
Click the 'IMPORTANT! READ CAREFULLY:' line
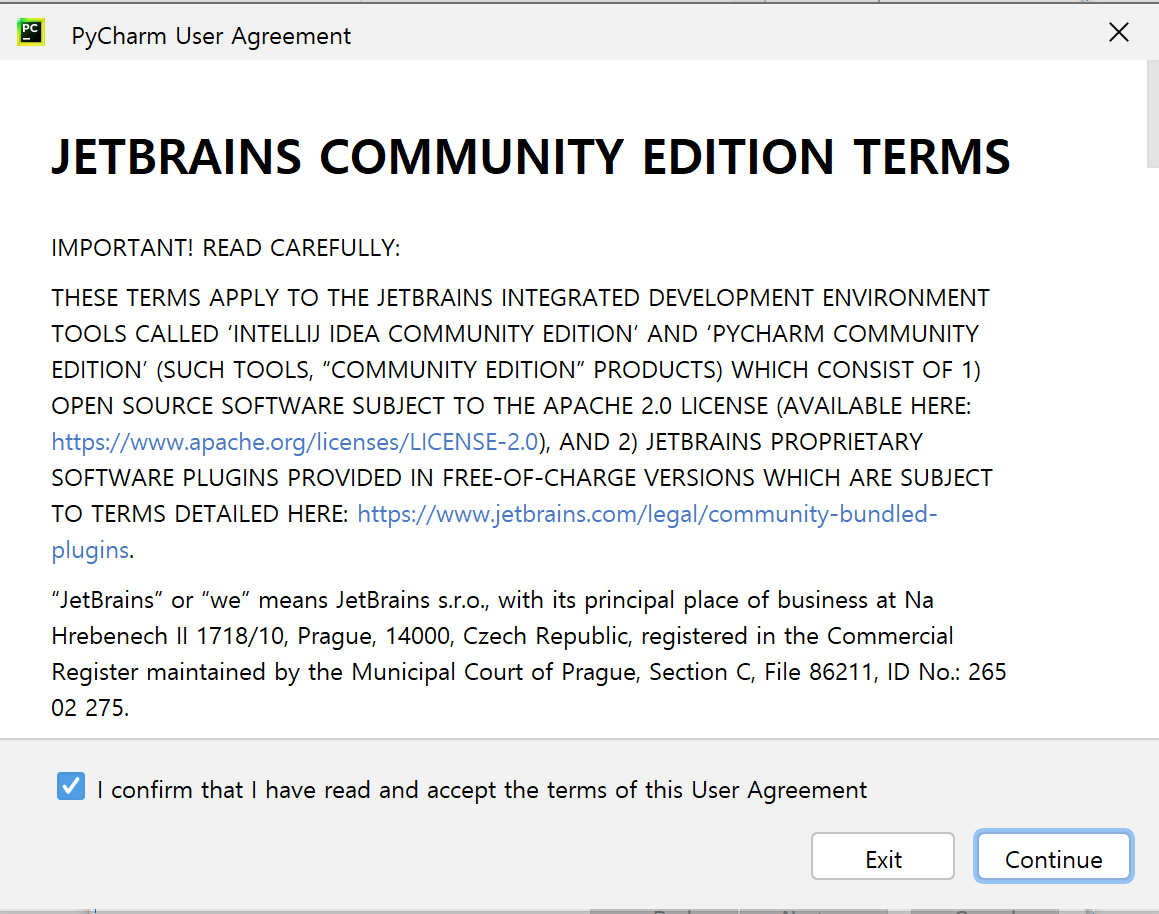coord(225,248)
